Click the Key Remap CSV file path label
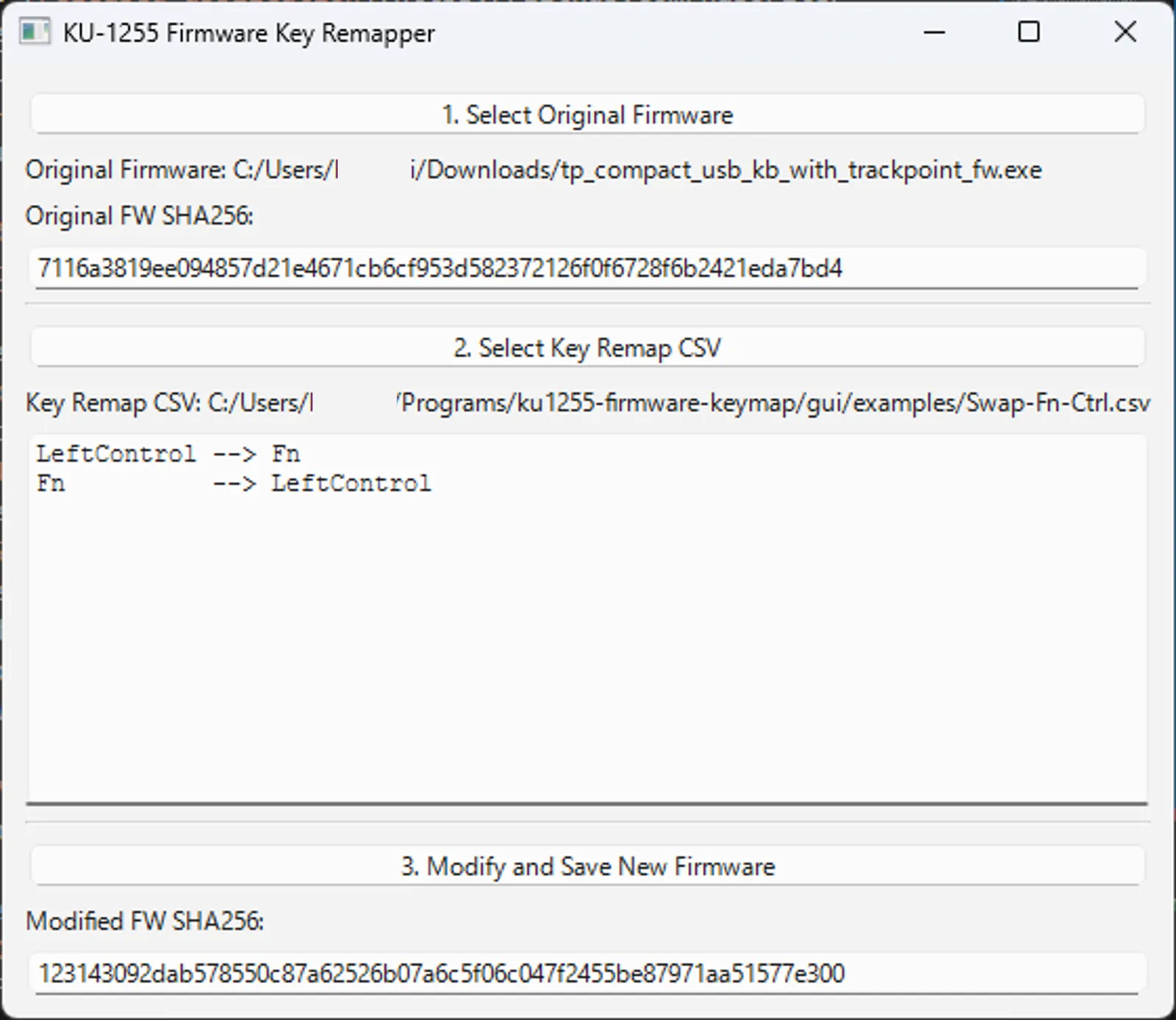 click(x=587, y=403)
